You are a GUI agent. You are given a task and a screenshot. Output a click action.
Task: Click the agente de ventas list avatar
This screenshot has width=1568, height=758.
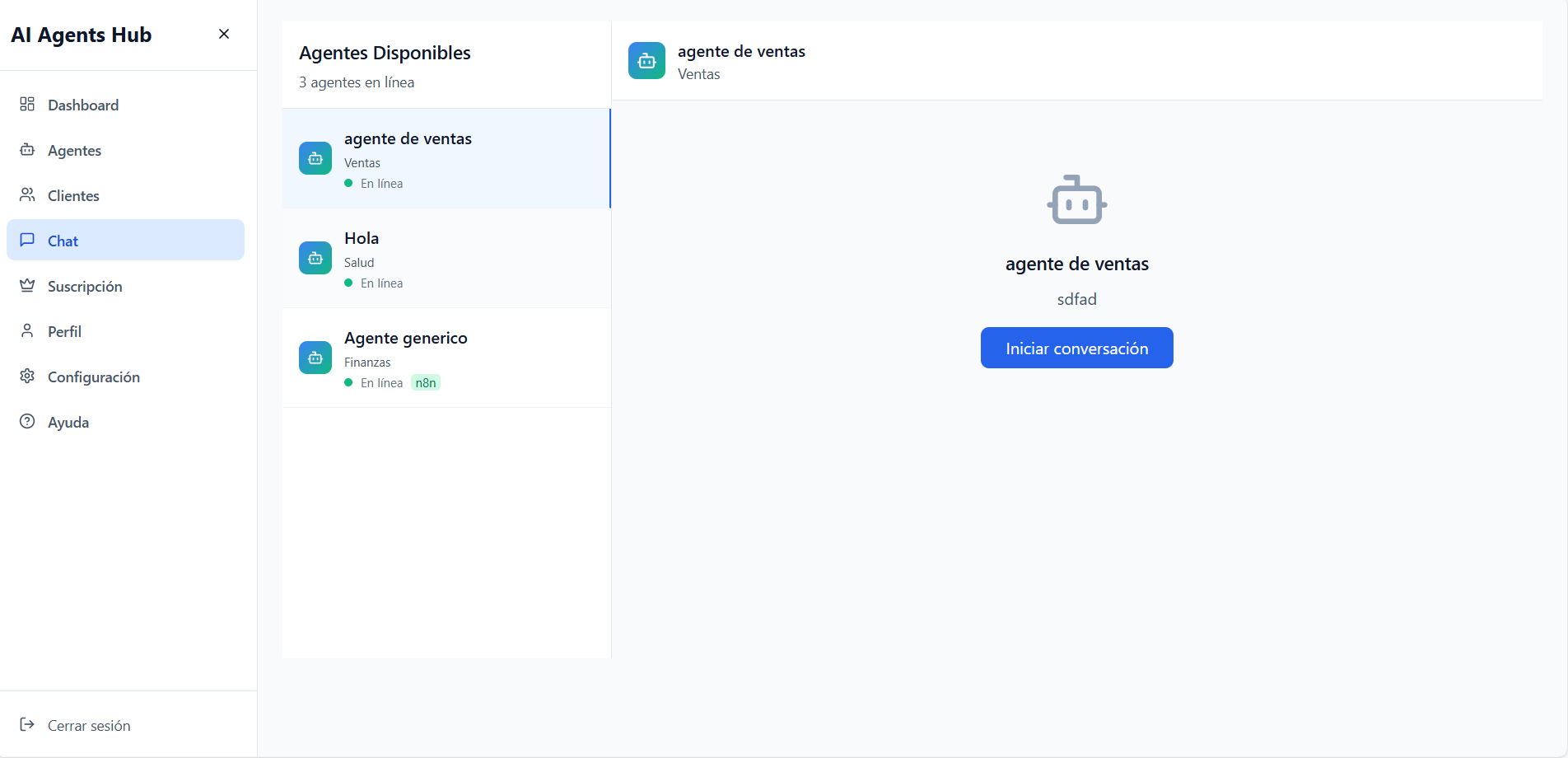[315, 158]
